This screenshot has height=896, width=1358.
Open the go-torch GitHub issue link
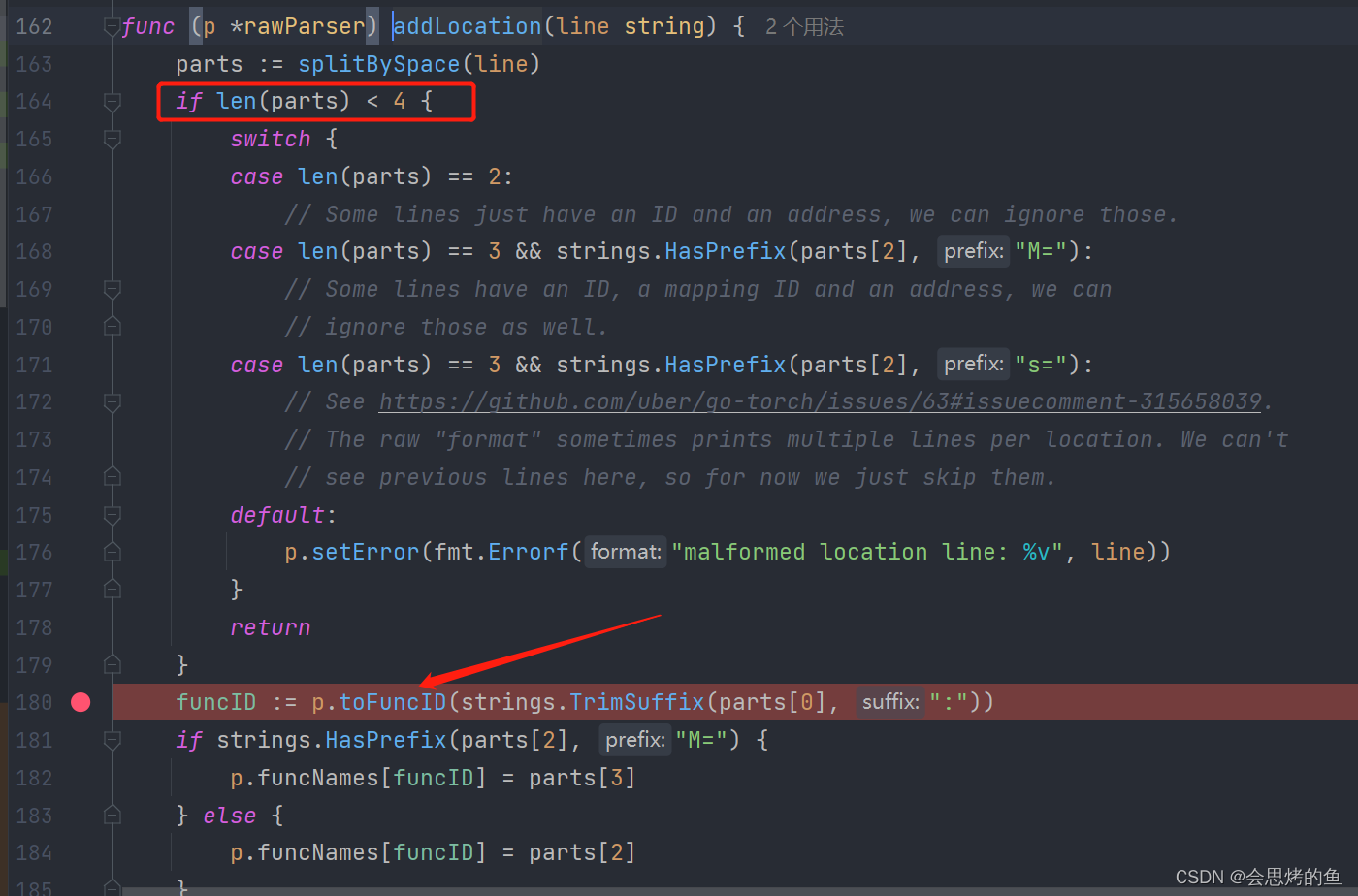(x=820, y=401)
